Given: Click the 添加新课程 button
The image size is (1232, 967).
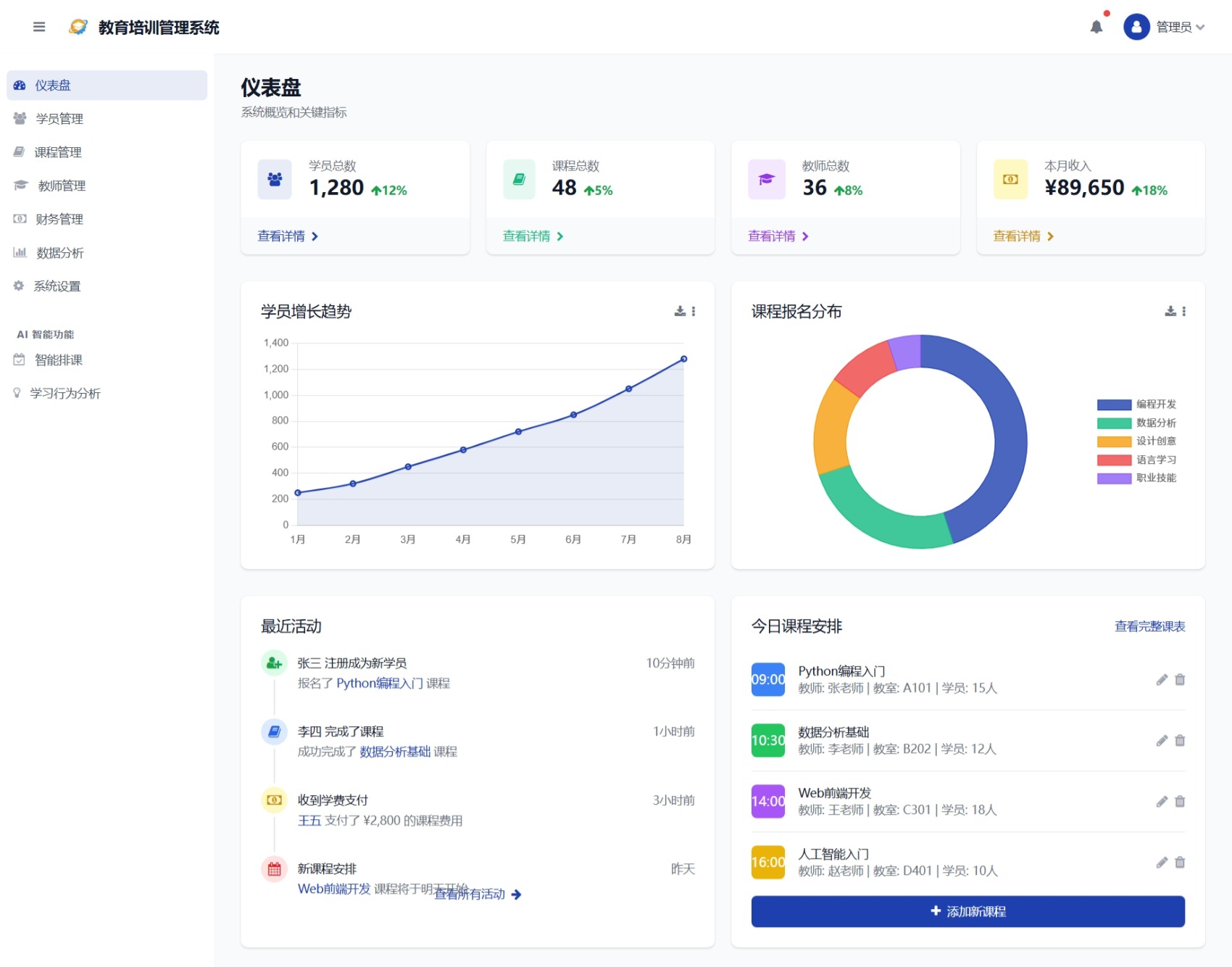Looking at the screenshot, I should [968, 911].
